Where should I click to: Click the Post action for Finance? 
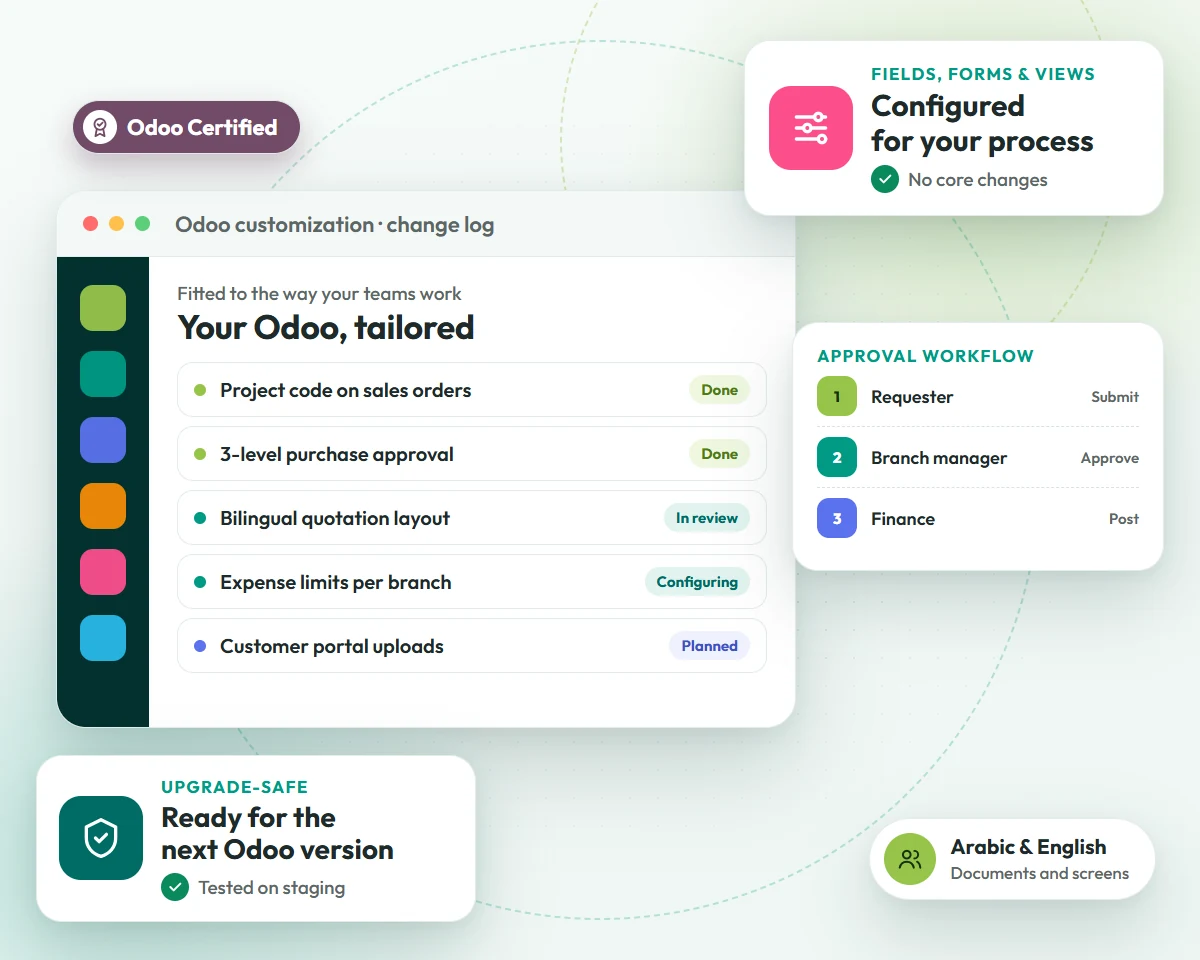[1124, 519]
